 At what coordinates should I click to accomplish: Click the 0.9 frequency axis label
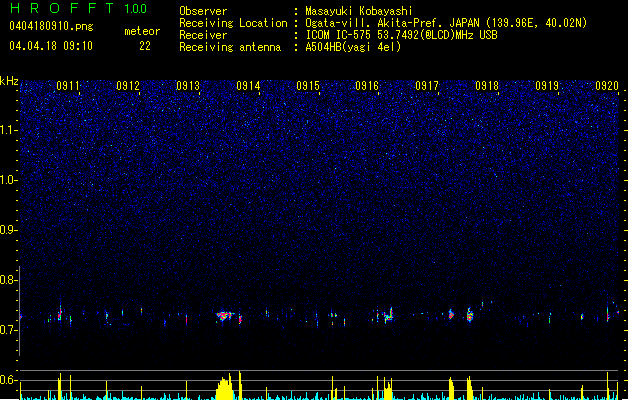coord(8,230)
